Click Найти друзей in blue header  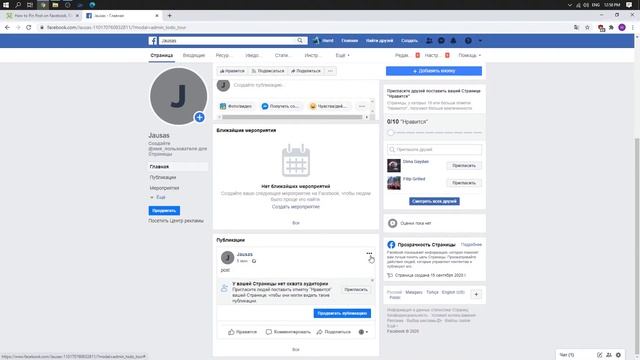tap(379, 40)
